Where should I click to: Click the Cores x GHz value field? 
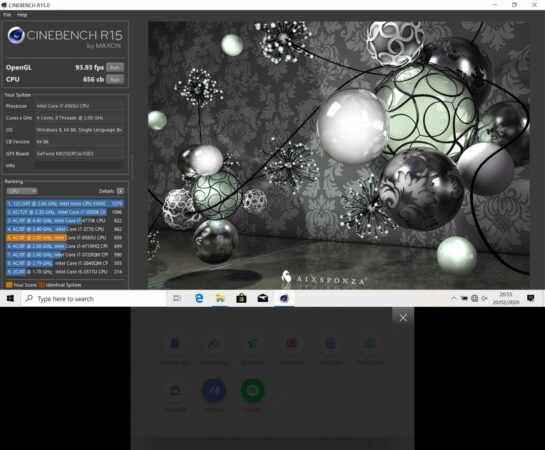tap(80, 118)
